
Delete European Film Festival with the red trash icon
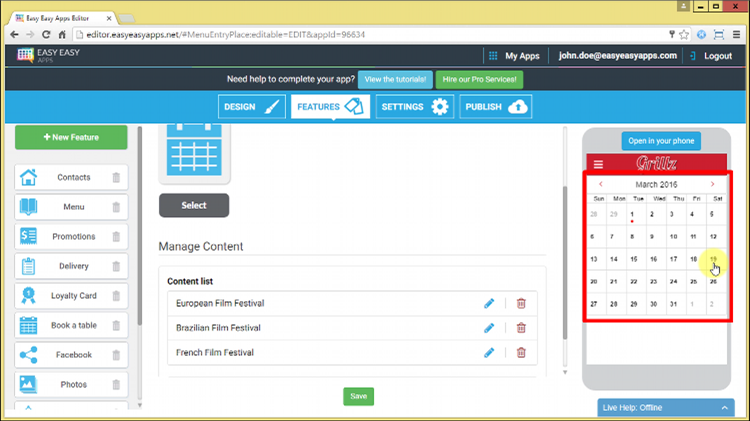521,303
